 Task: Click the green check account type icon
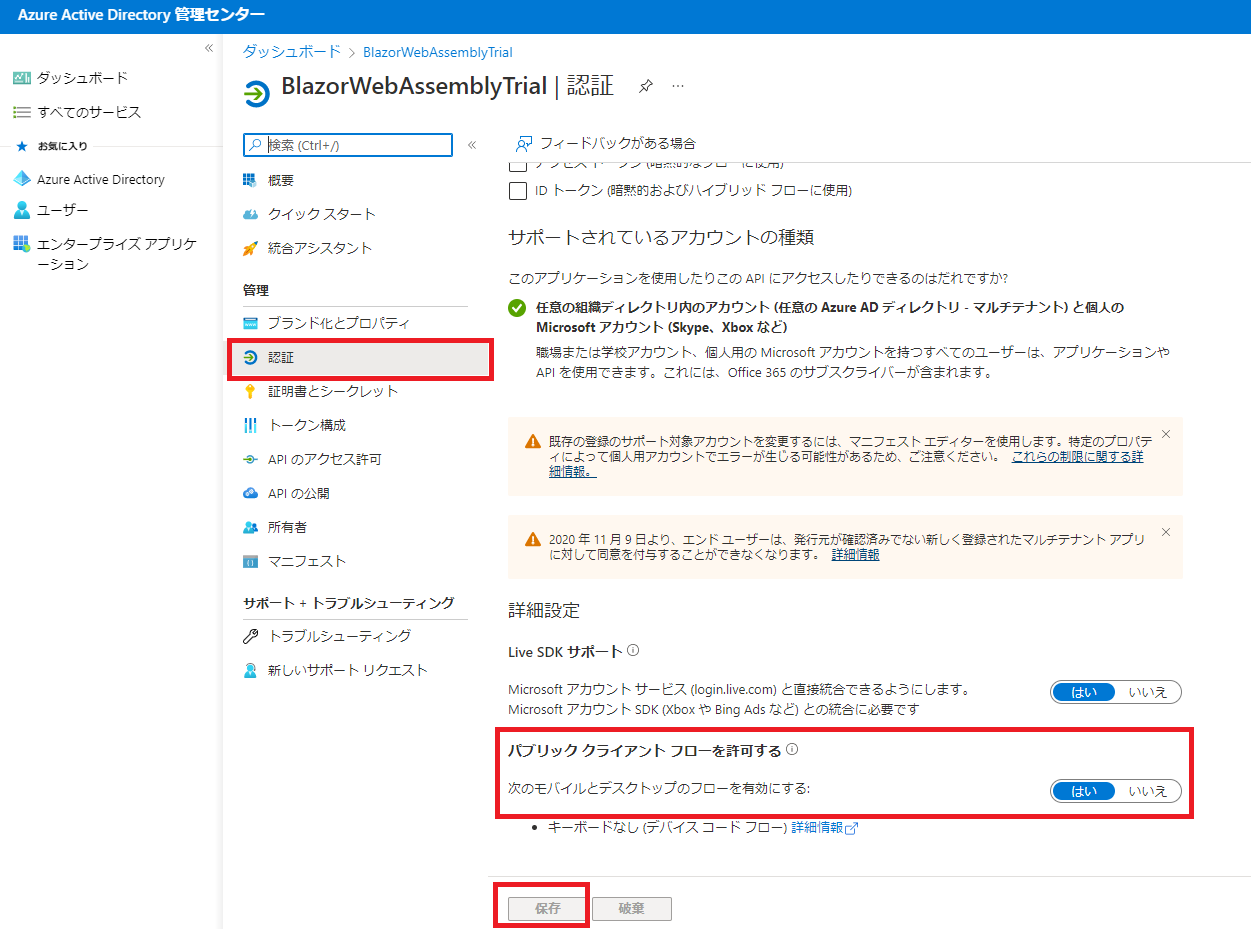click(517, 308)
